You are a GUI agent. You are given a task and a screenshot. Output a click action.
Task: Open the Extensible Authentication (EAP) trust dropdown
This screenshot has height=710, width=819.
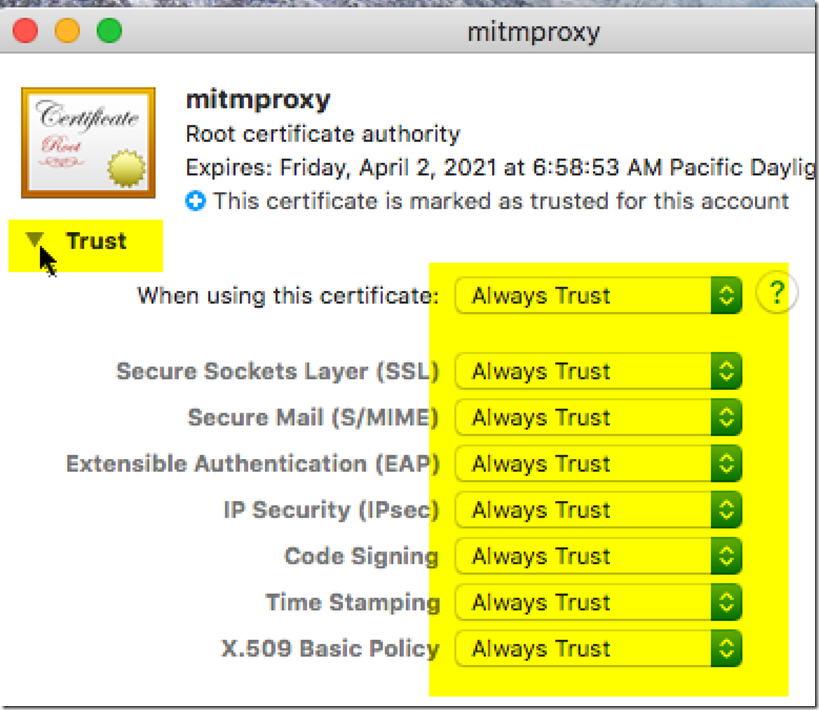point(599,463)
